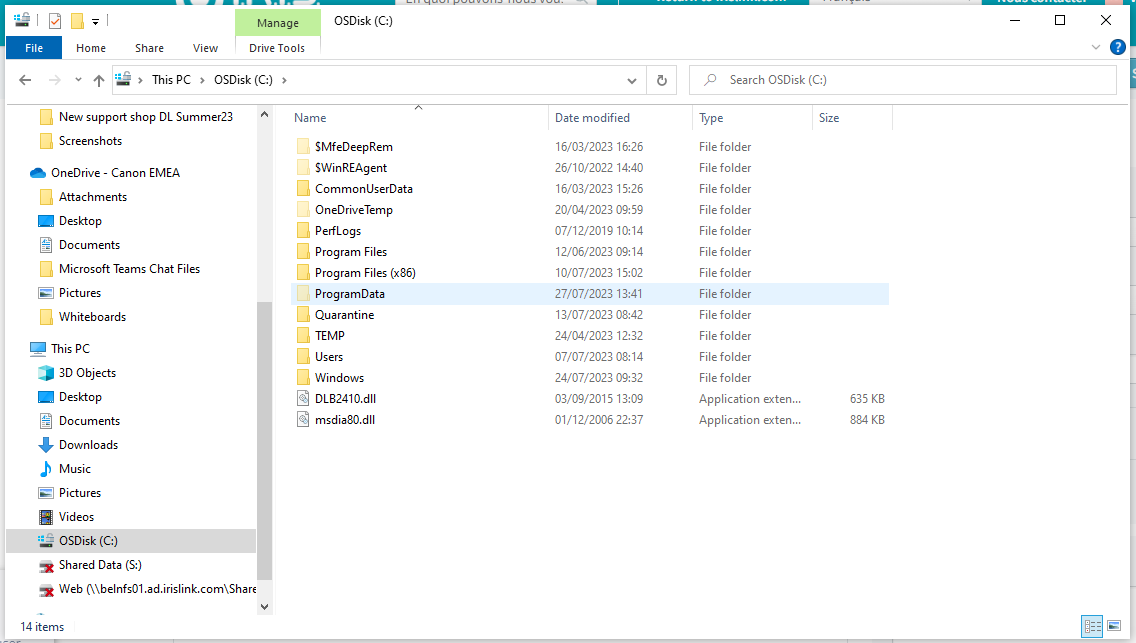
Task: Refresh the OSDisk (C:) folder view
Action: point(661,80)
